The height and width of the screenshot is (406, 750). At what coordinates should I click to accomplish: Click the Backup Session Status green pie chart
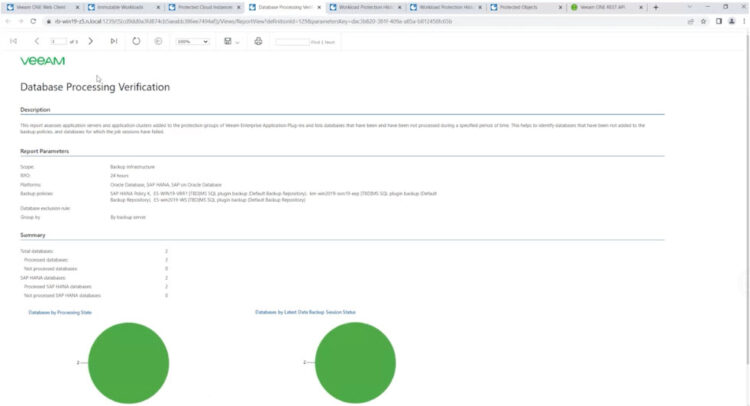355,363
